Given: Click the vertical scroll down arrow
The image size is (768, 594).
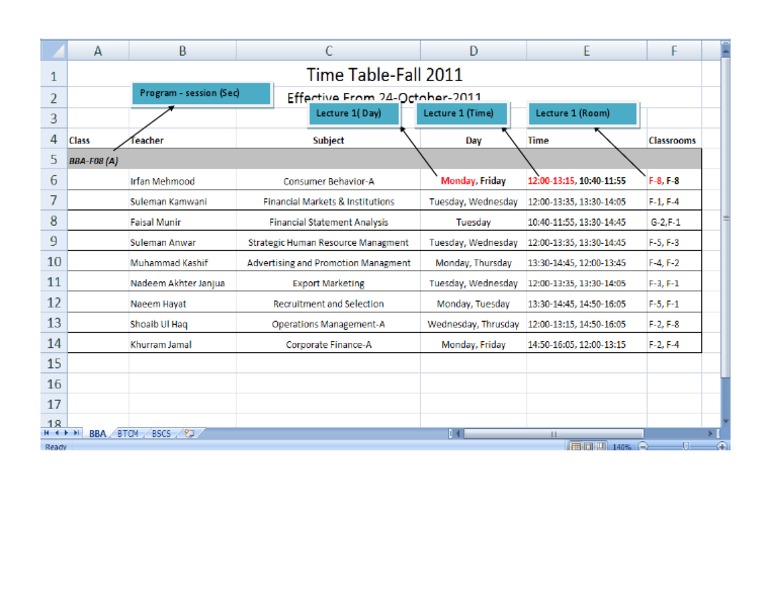Looking at the screenshot, I should pos(726,421).
